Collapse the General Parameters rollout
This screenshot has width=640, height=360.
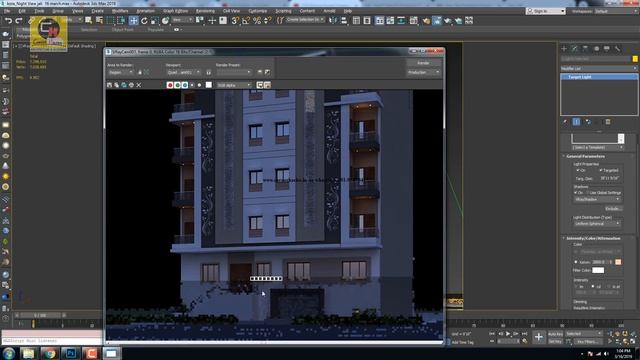[x=585, y=156]
